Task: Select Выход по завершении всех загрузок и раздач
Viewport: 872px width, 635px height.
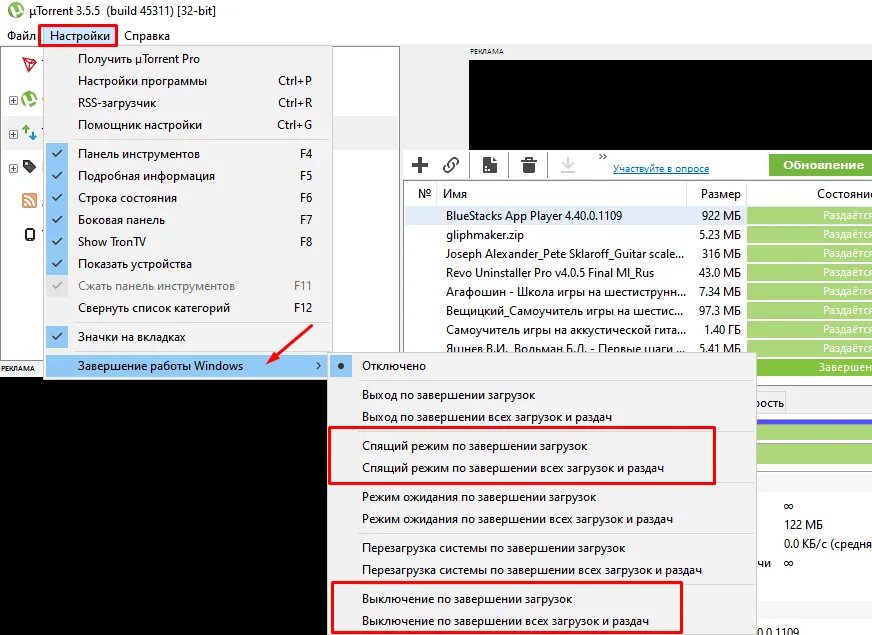Action: click(542, 417)
